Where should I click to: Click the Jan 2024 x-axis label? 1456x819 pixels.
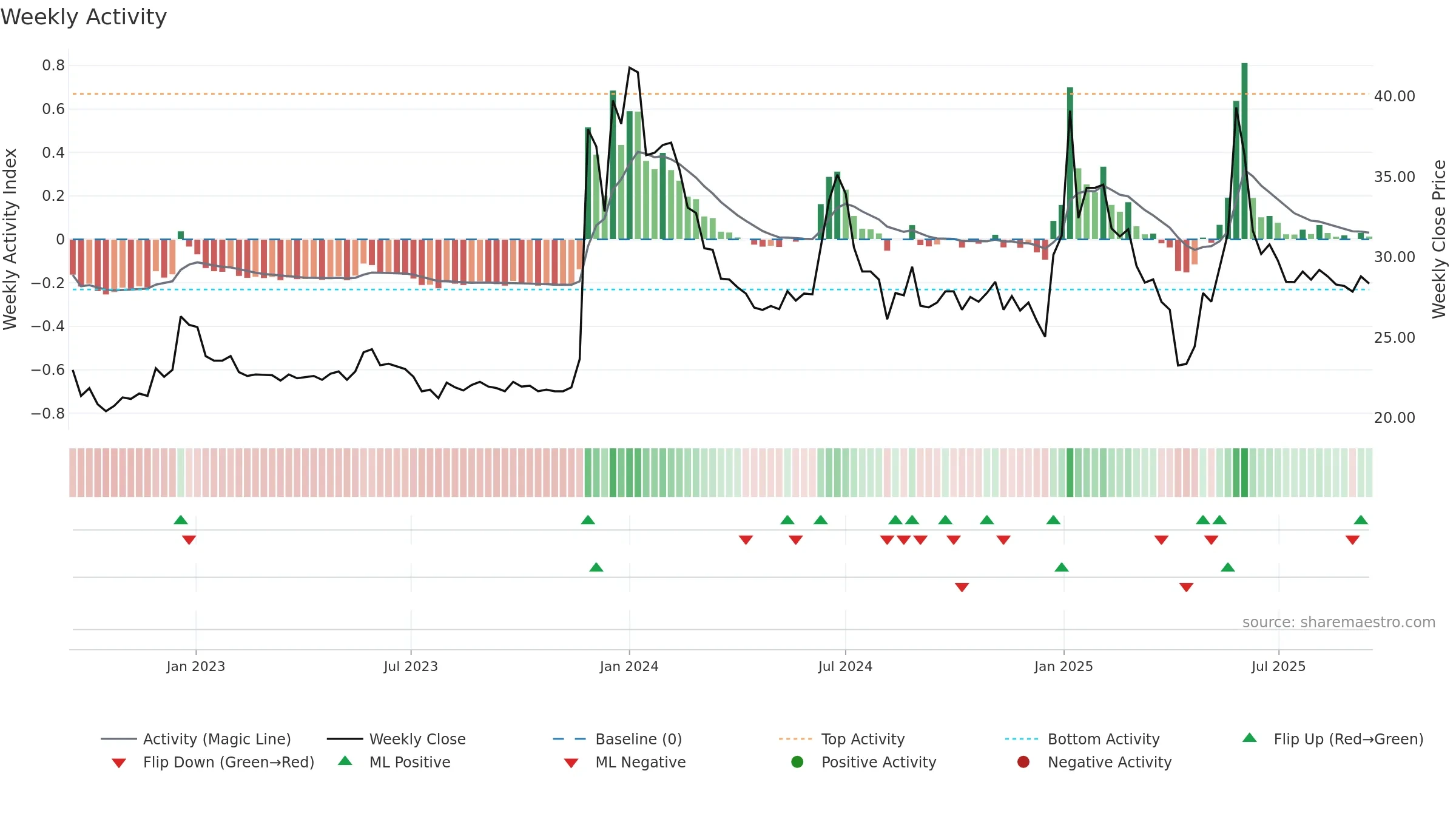629,666
